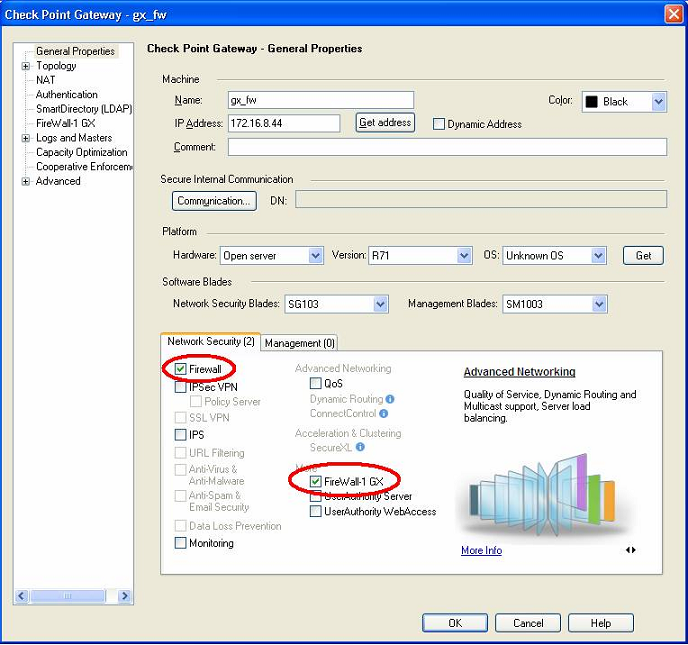Select SmartDirectory (LDAP) in the tree
This screenshot has height=645, width=688.
point(84,109)
